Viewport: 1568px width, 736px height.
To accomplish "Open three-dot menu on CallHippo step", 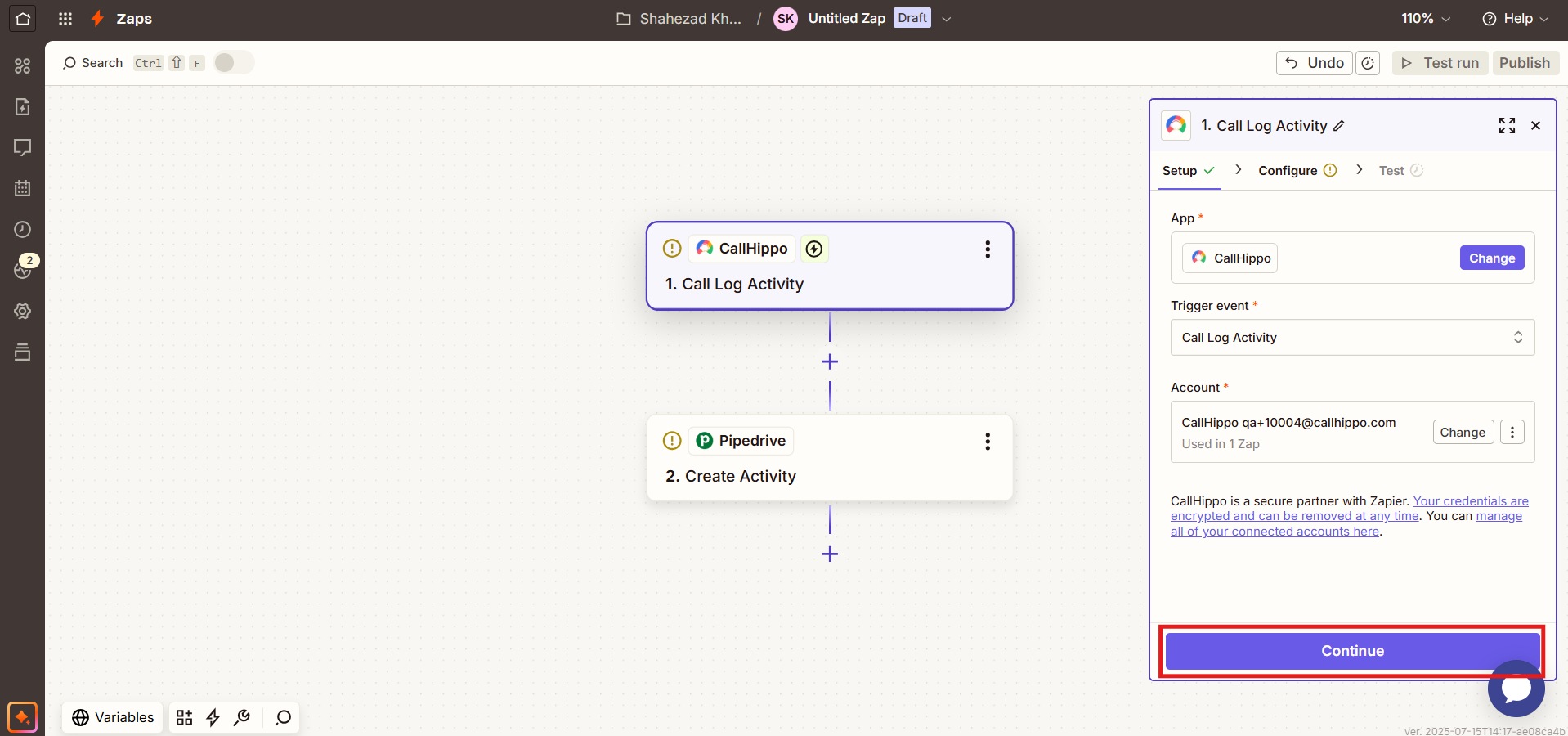I will tap(988, 249).
